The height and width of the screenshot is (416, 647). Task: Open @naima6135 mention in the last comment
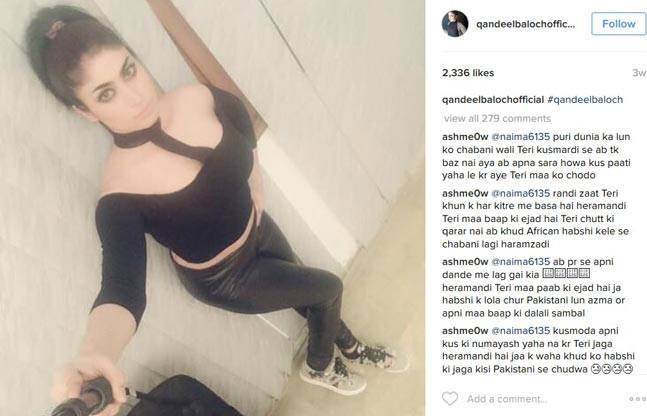coord(521,331)
